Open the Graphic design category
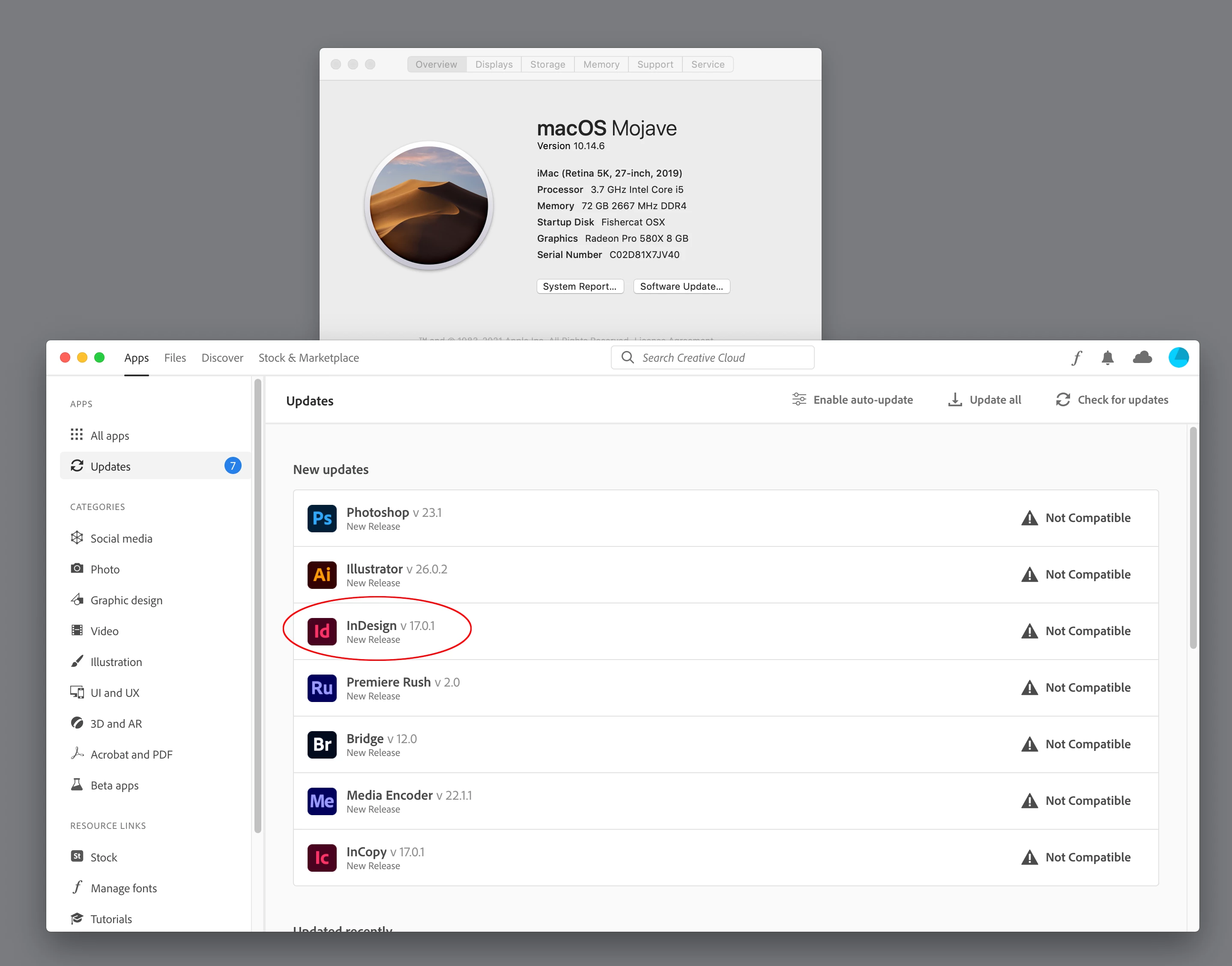This screenshot has width=1232, height=966. (126, 600)
